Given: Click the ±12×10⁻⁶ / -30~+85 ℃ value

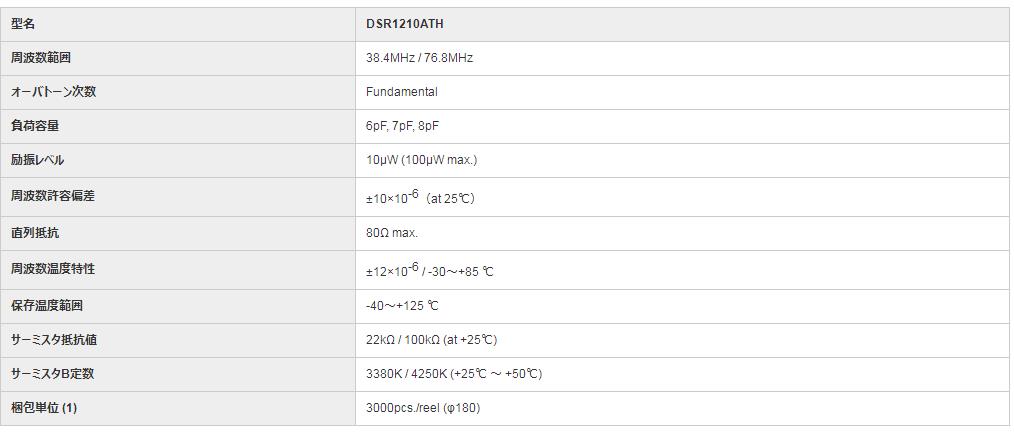Looking at the screenshot, I should point(429,270).
